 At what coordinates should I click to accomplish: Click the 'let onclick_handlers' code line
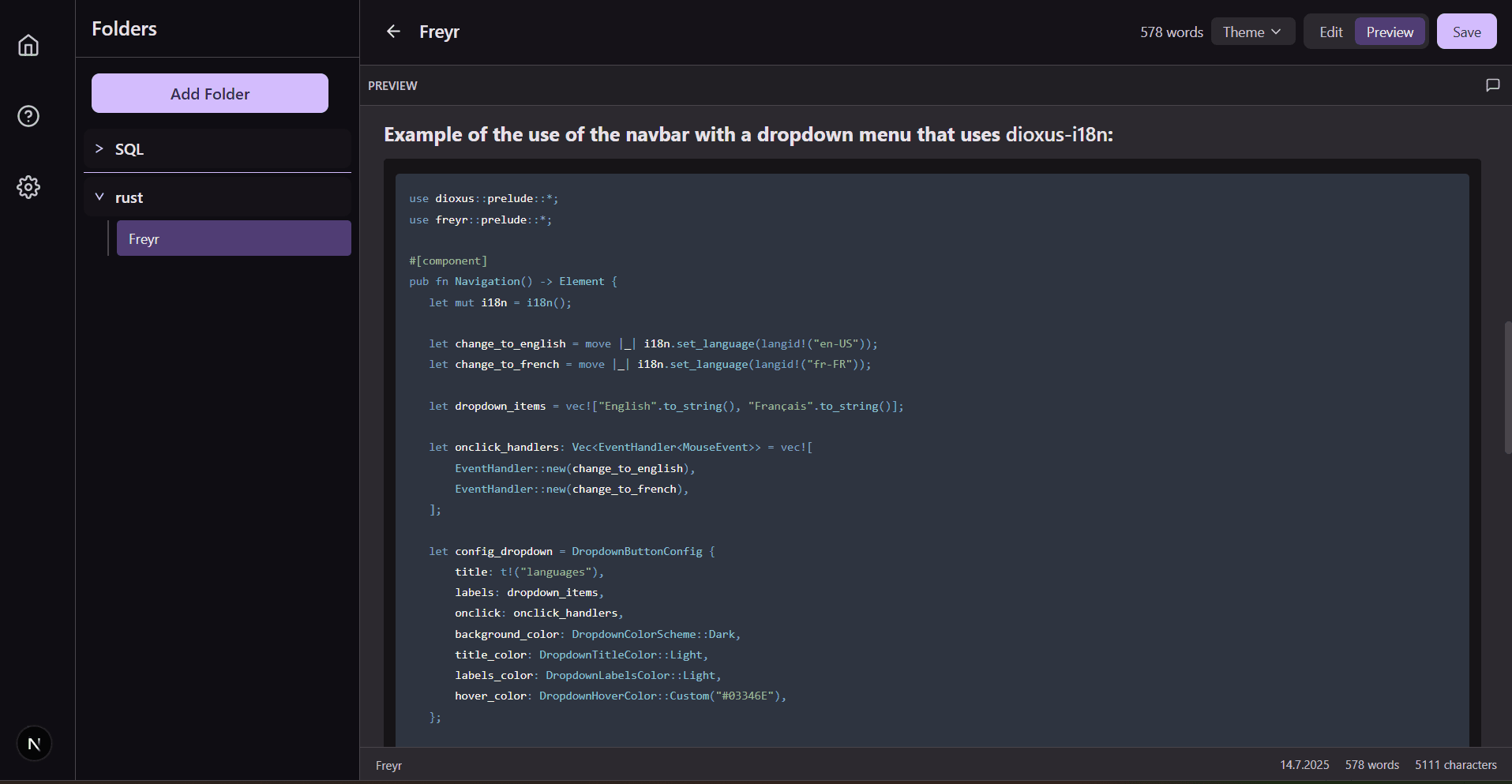621,447
